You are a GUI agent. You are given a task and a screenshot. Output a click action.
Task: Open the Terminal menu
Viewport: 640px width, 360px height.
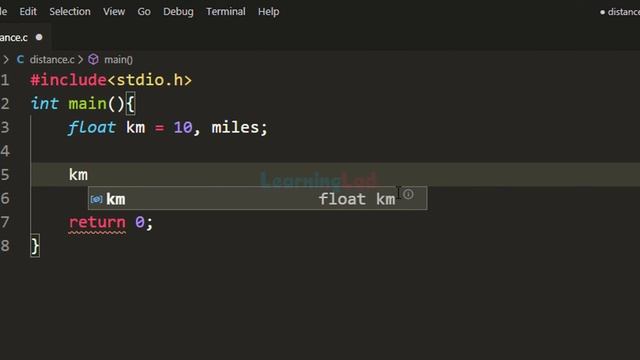[x=226, y=11]
